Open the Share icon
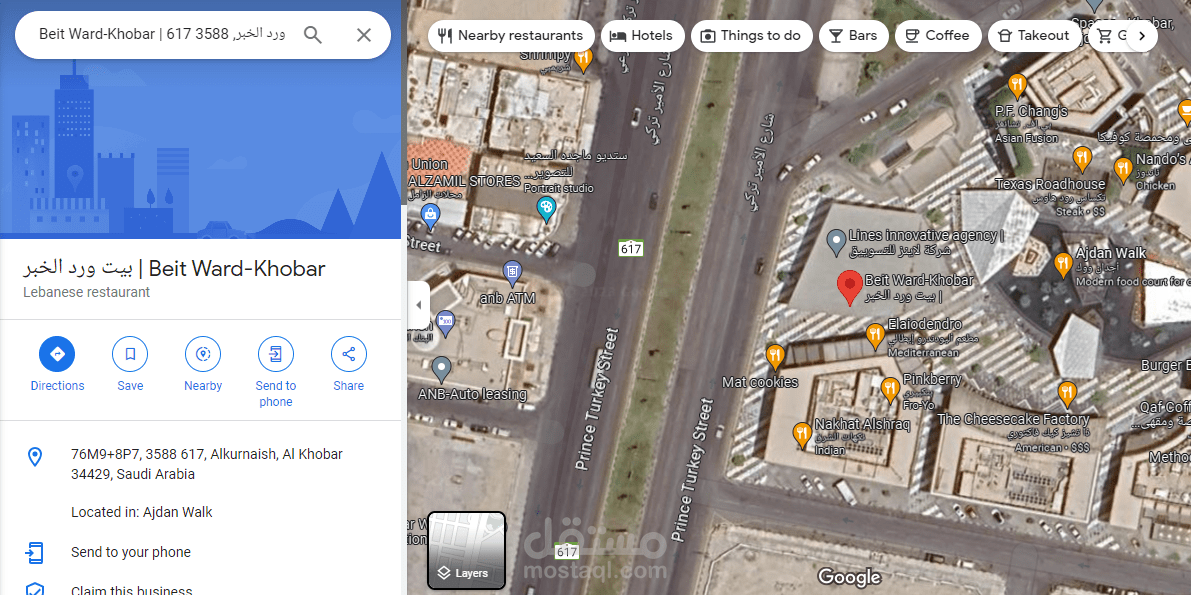 (349, 354)
